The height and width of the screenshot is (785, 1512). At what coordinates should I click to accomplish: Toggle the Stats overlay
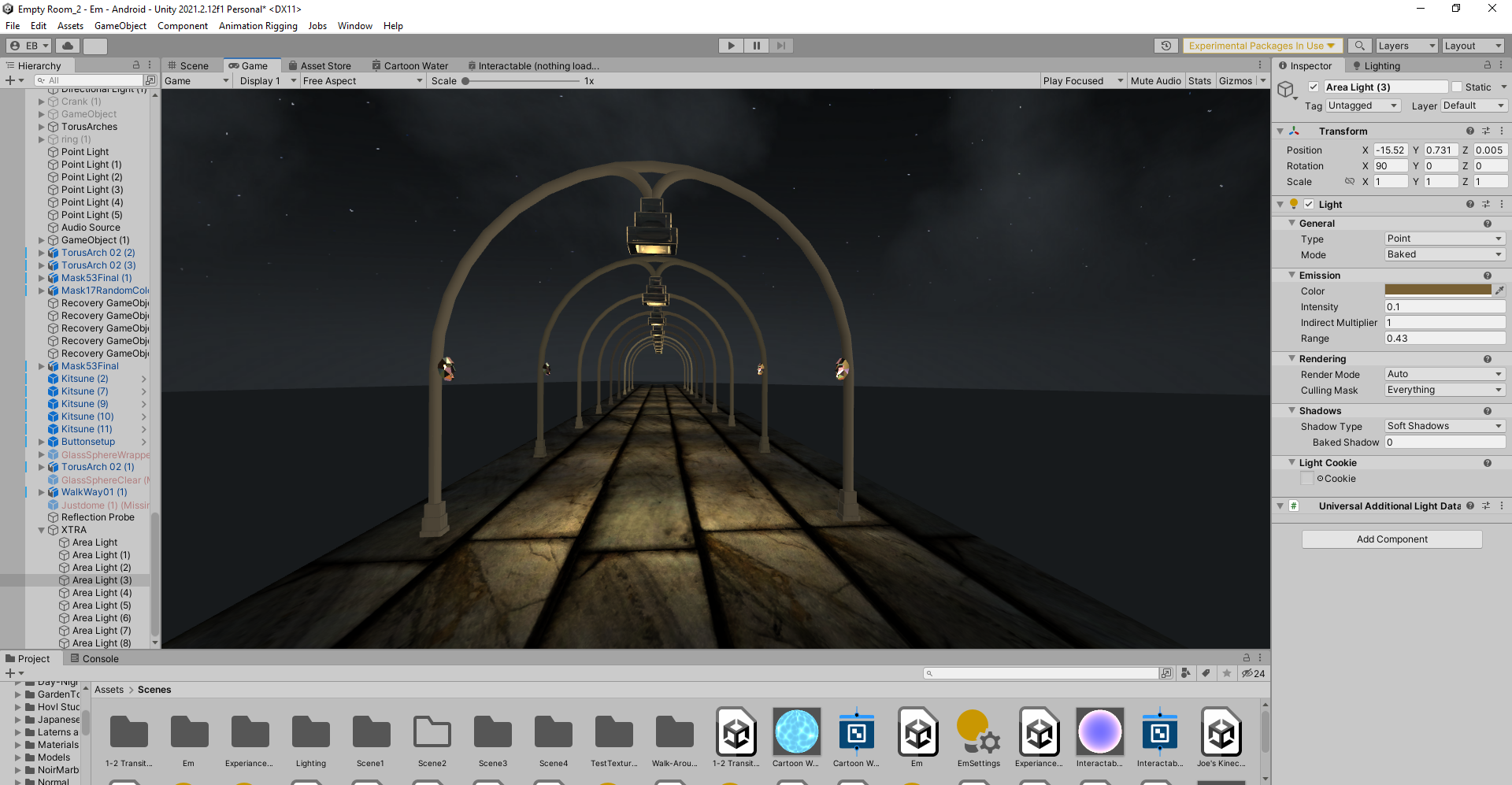pyautogui.click(x=1199, y=80)
